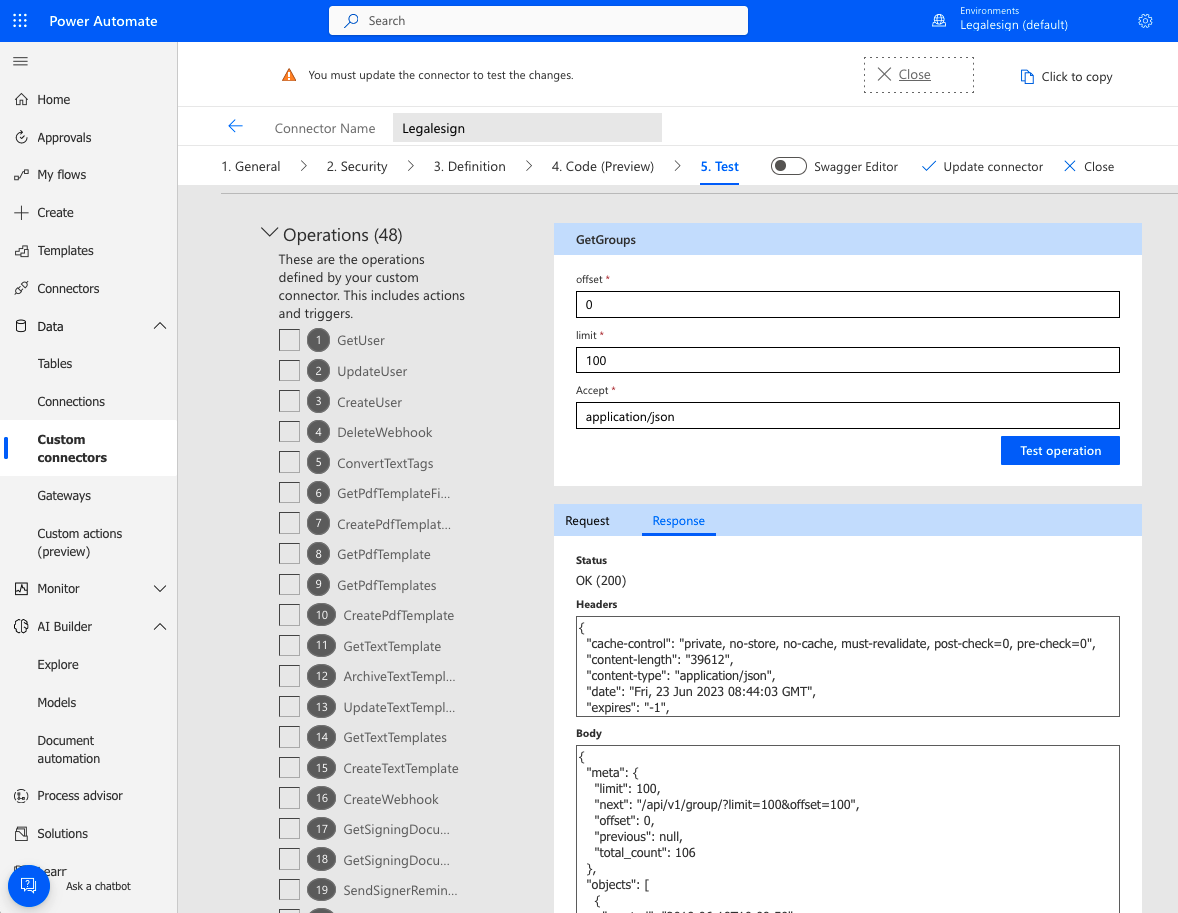This screenshot has height=913, width=1178.
Task: Open the Ask a chatbot bubble
Action: tap(29, 885)
